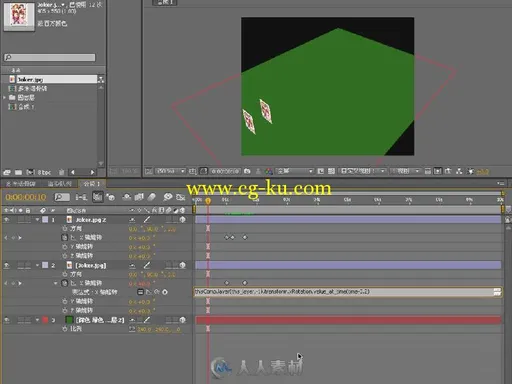Screen dimensions: 512x384
Task: Toggle layer 3 scale stopwatch
Action: coord(65,329)
